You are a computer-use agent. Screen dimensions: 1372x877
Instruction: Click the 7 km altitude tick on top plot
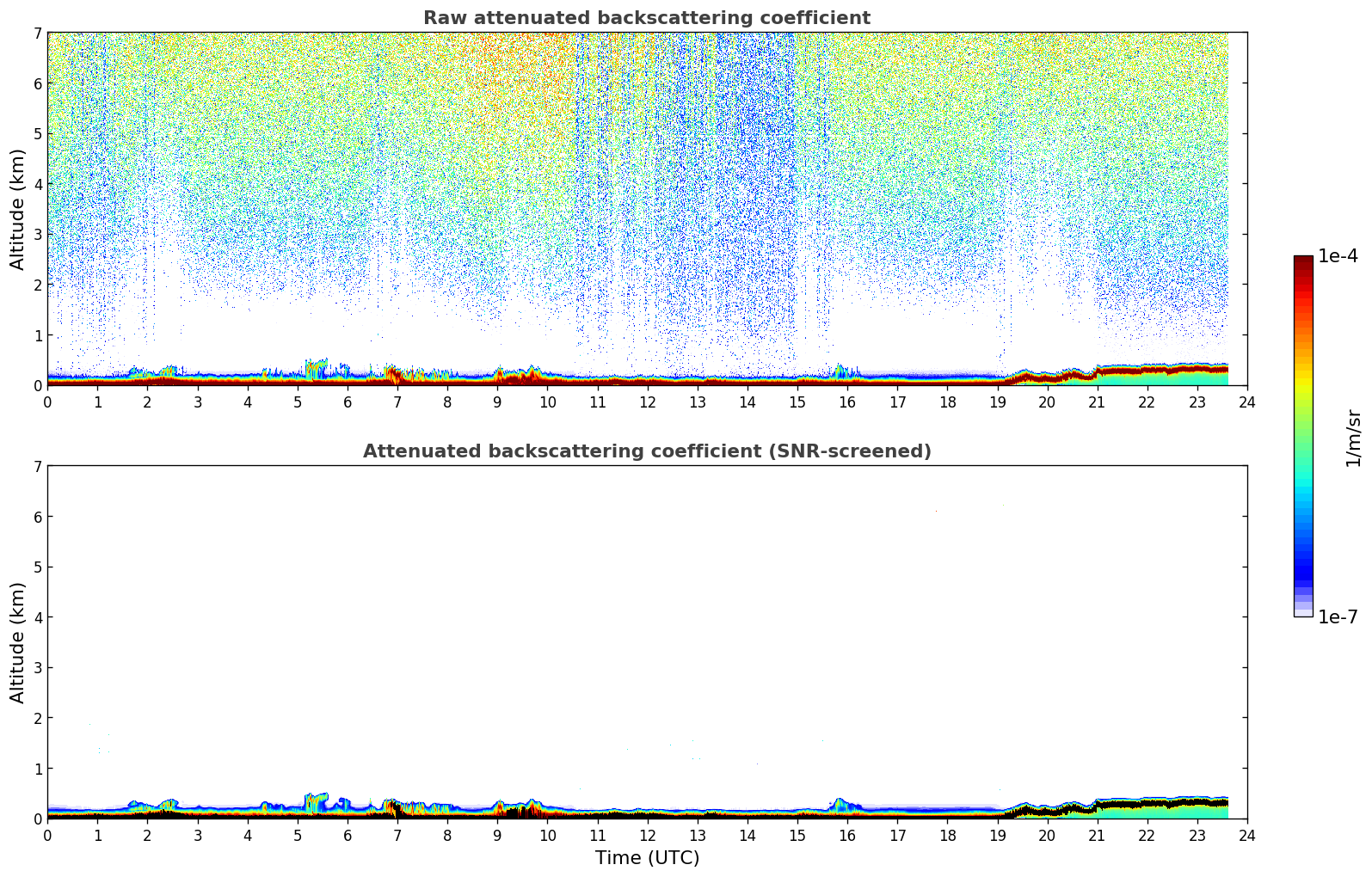coord(37,33)
